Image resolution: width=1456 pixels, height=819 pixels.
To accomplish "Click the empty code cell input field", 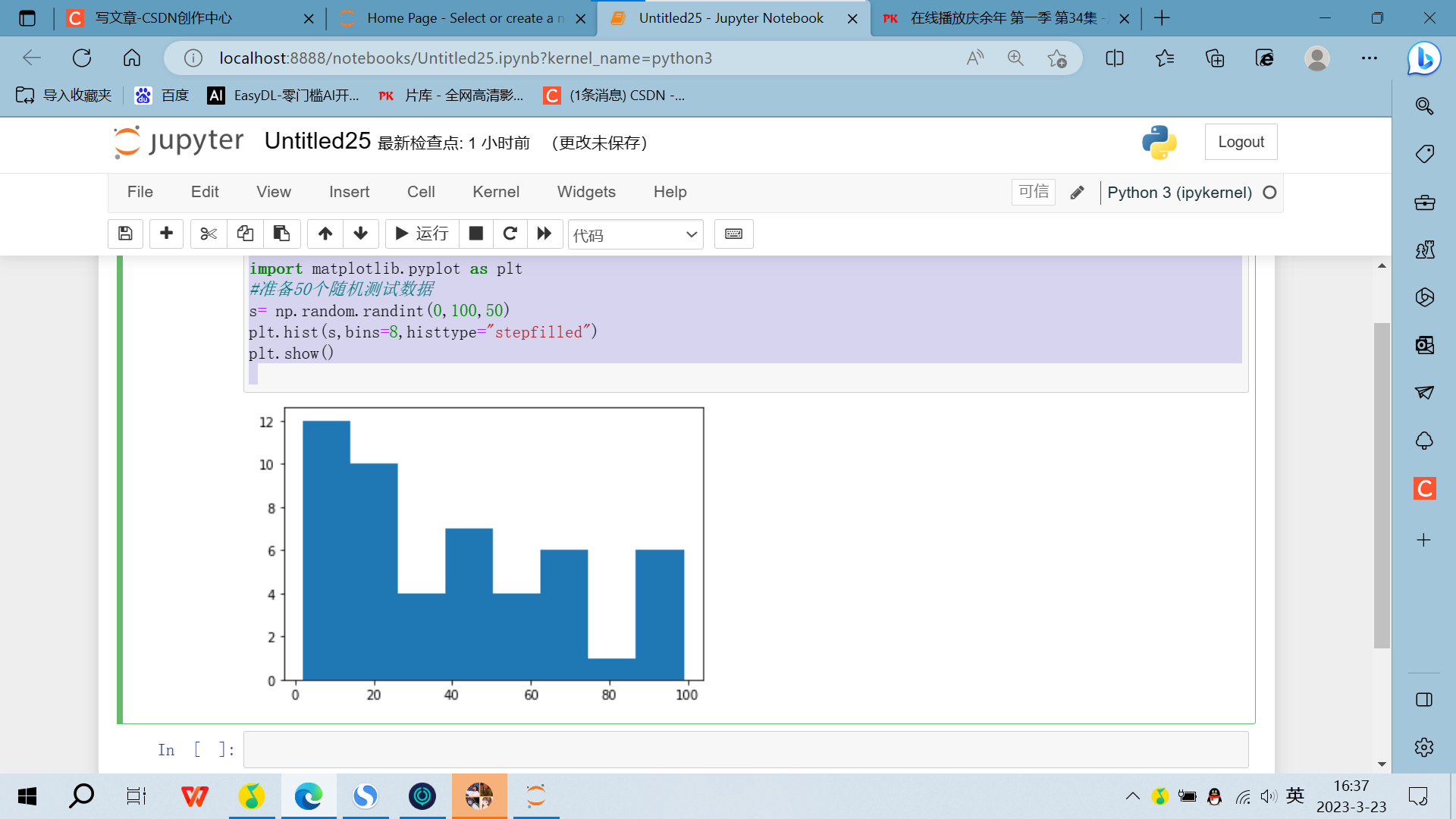I will coord(745,750).
